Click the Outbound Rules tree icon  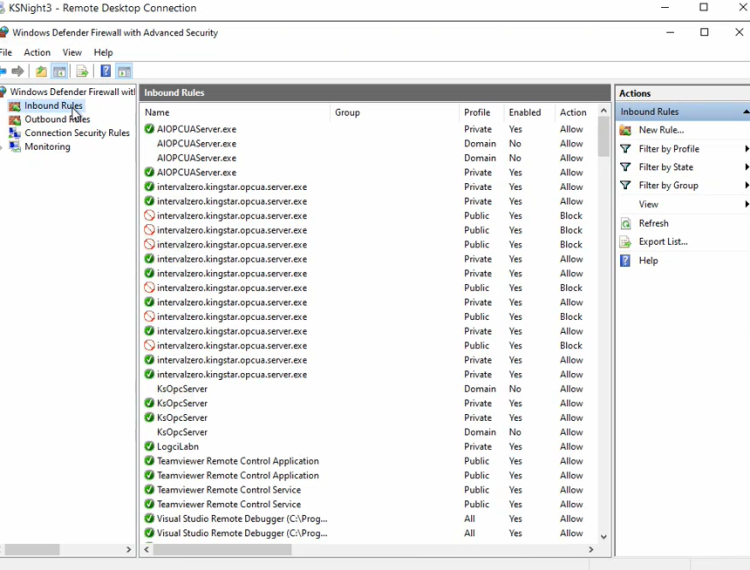coord(15,120)
